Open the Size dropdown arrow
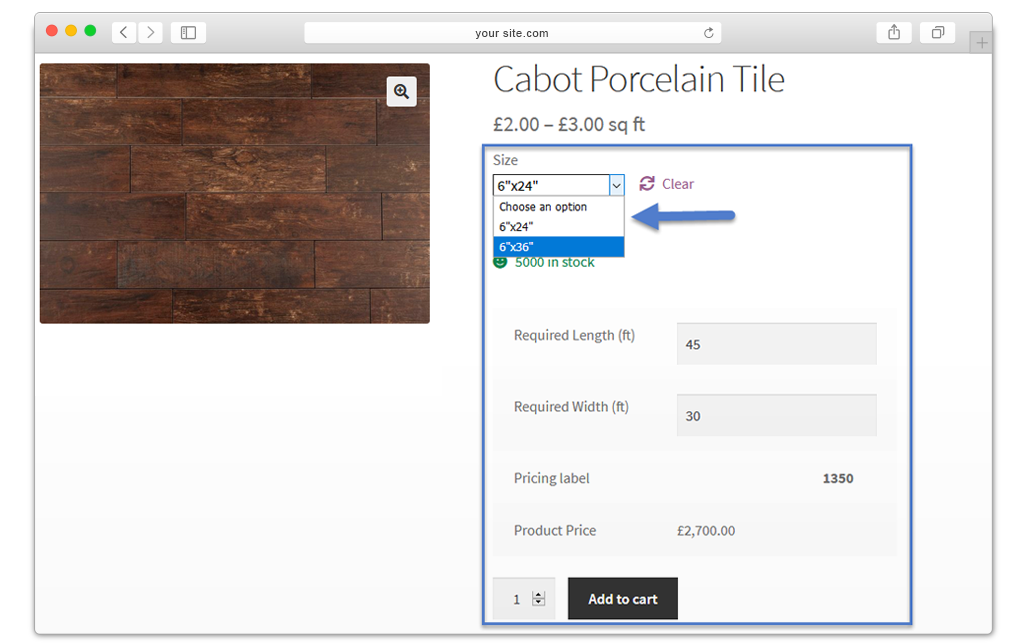This screenshot has height=643, width=1024. pyautogui.click(x=616, y=185)
